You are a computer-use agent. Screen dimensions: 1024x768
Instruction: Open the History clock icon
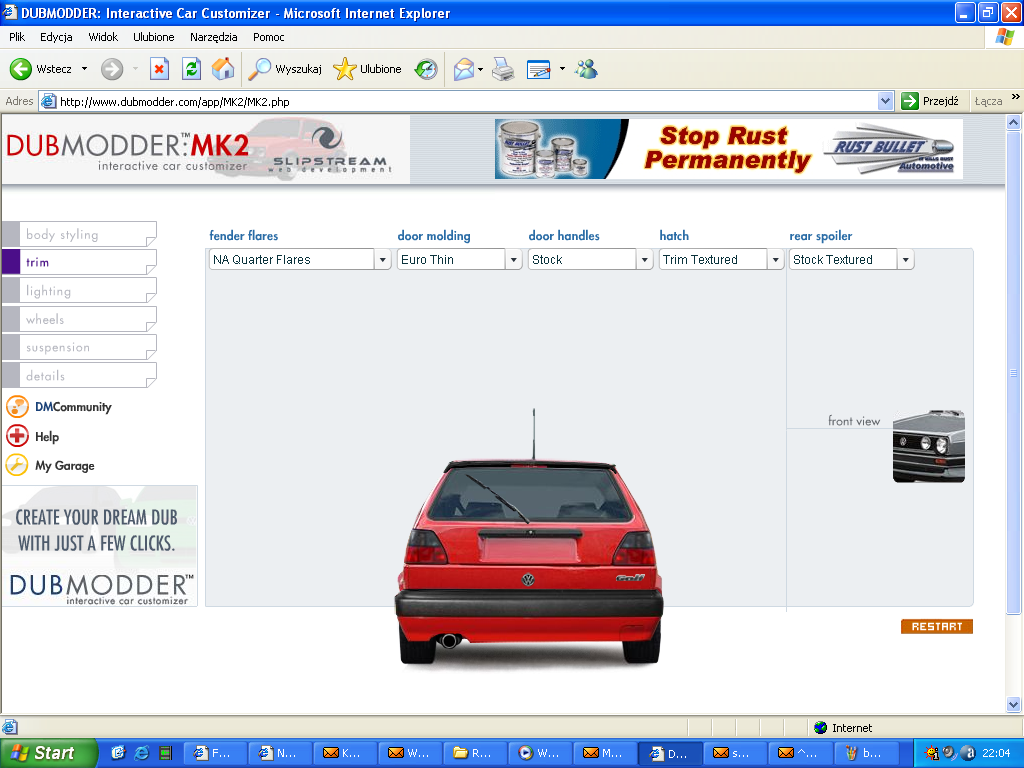click(426, 69)
